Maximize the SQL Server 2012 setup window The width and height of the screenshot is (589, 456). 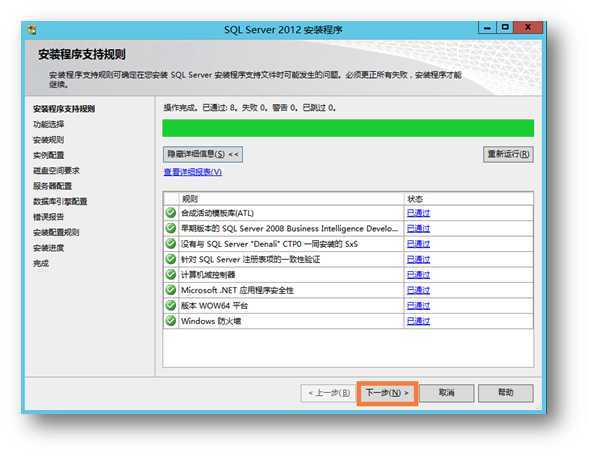505,27
